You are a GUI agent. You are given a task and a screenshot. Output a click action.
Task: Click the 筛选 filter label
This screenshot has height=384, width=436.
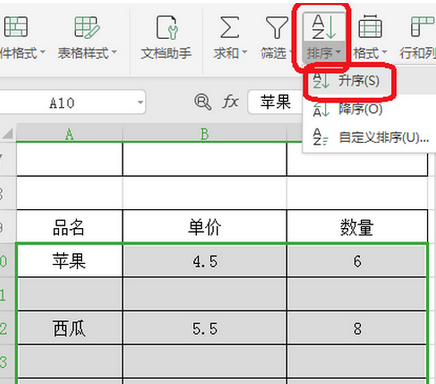273,53
